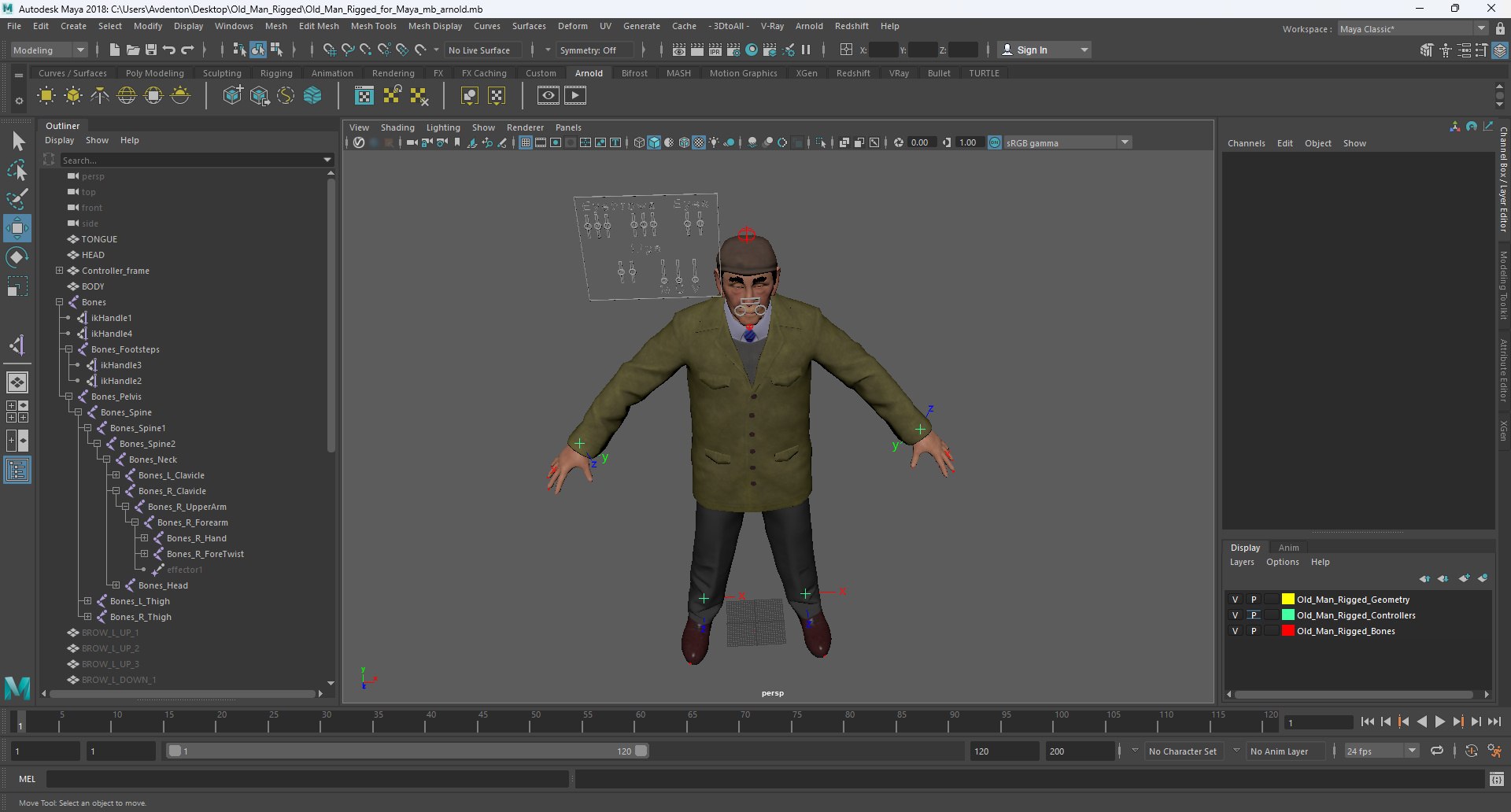Select the Move tool in the toolbox
This screenshot has height=812, width=1511.
17,229
